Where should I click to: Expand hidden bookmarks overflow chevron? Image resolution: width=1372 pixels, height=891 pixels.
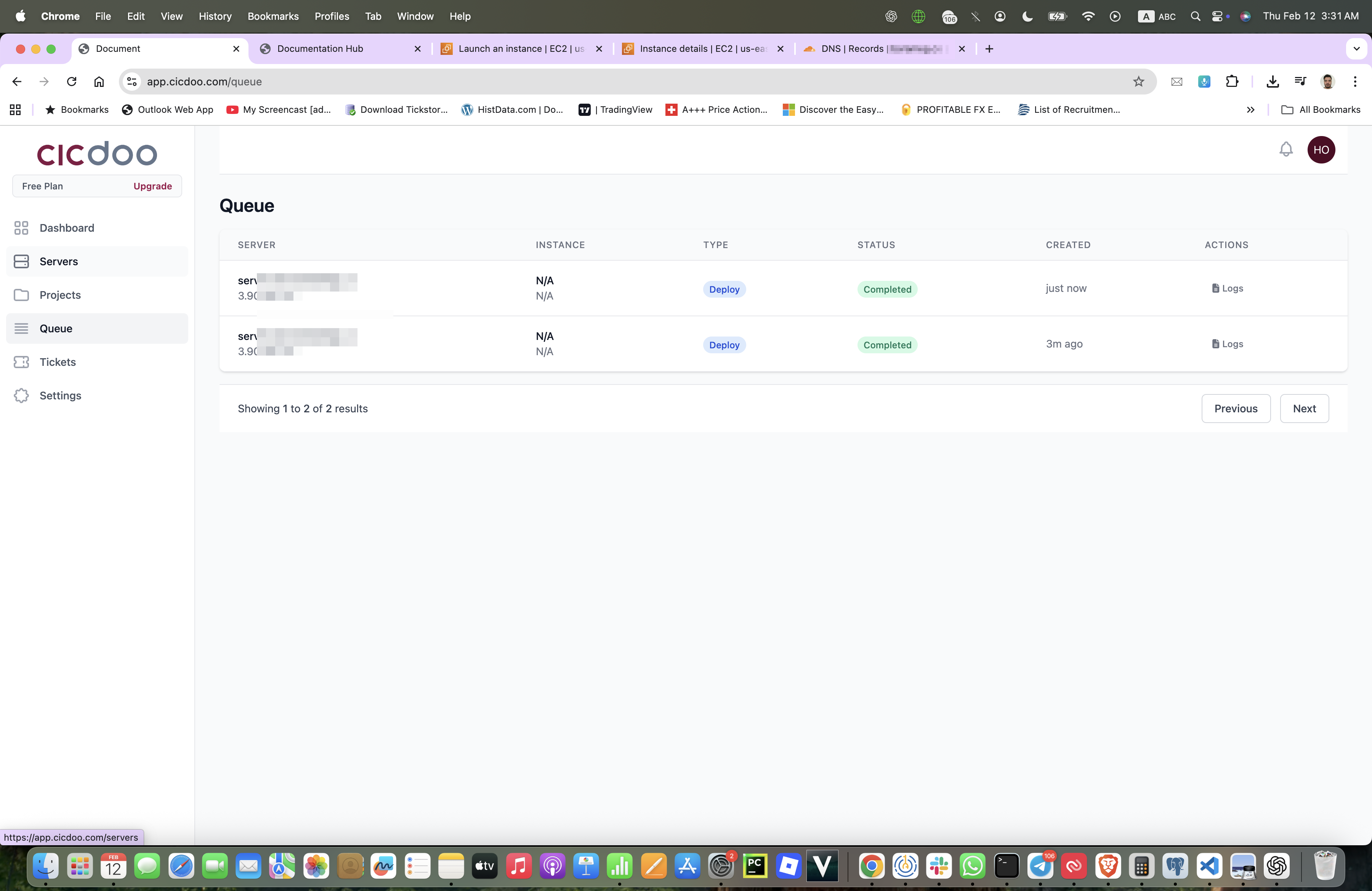pos(1250,109)
